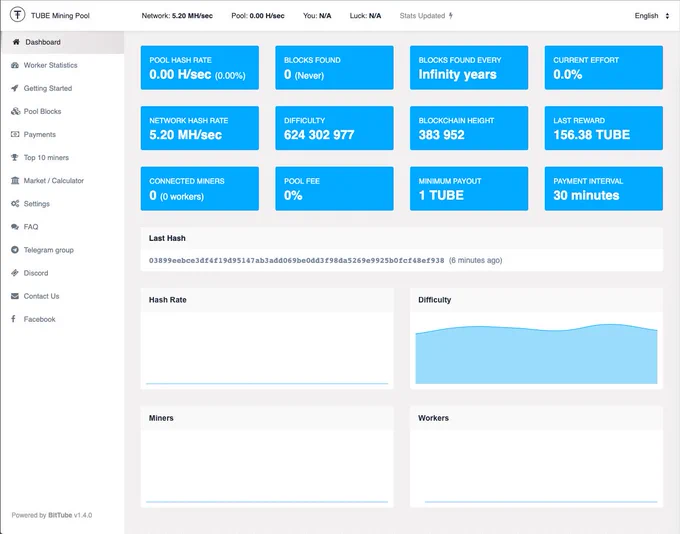
Task: Click the Difficulty area chart
Action: (536, 354)
